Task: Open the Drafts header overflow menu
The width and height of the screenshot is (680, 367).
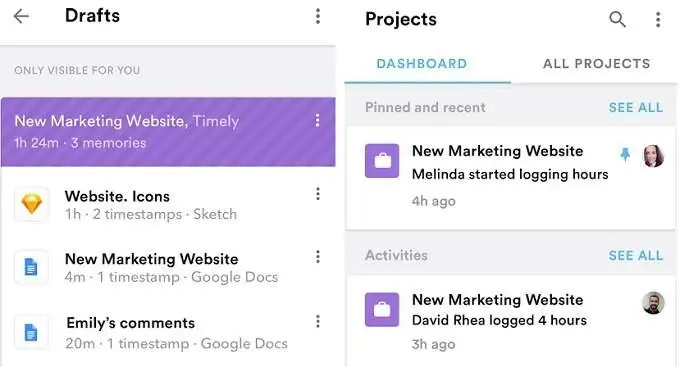Action: click(x=318, y=16)
